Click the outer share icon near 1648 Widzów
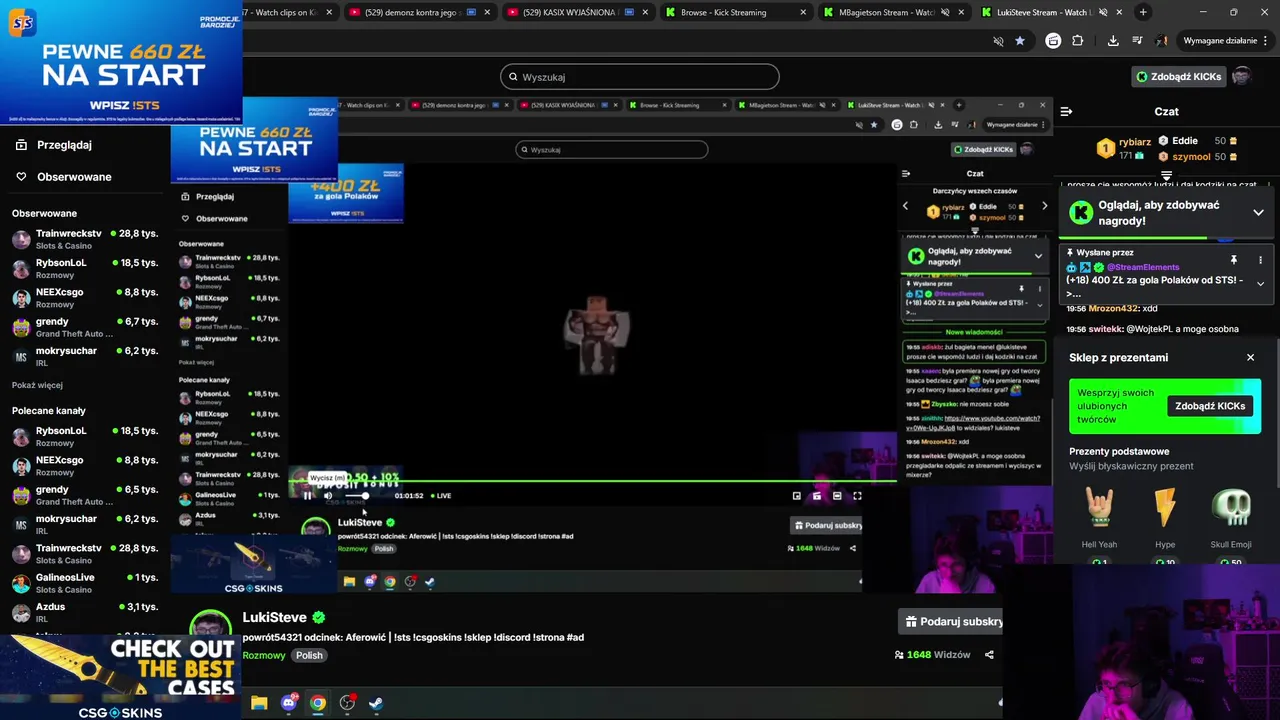The image size is (1280, 720). 989,655
